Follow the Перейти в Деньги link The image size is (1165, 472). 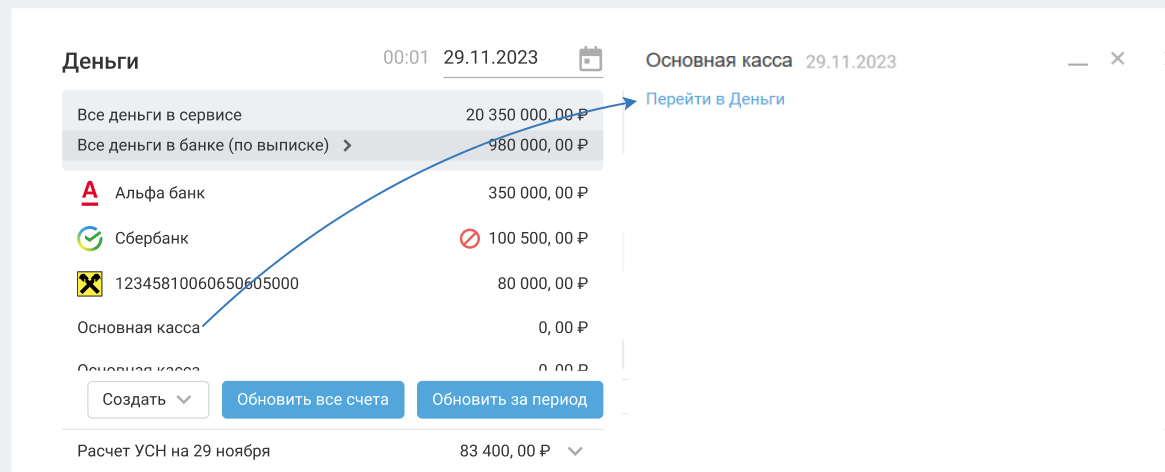click(715, 99)
